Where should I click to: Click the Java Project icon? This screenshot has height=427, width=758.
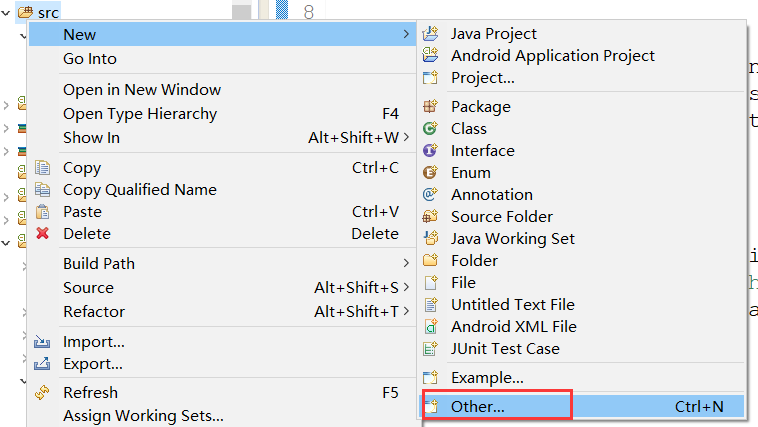pyautogui.click(x=431, y=34)
